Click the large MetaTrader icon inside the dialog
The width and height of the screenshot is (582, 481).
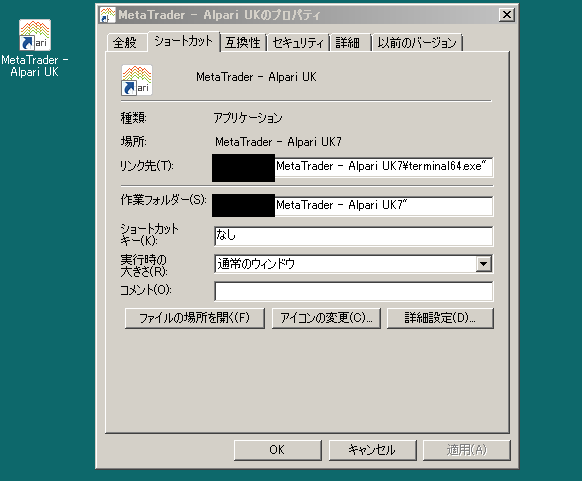pyautogui.click(x=137, y=80)
